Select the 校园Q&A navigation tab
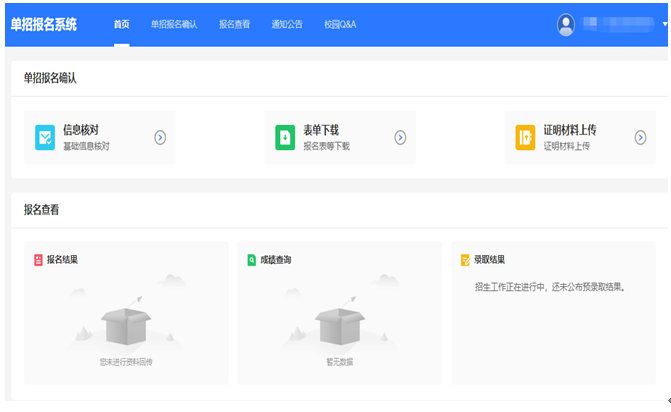The width and height of the screenshot is (671, 412). (x=340, y=24)
